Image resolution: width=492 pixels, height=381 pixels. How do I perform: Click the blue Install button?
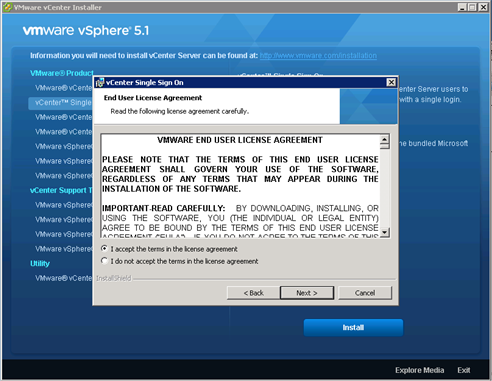[x=353, y=327]
